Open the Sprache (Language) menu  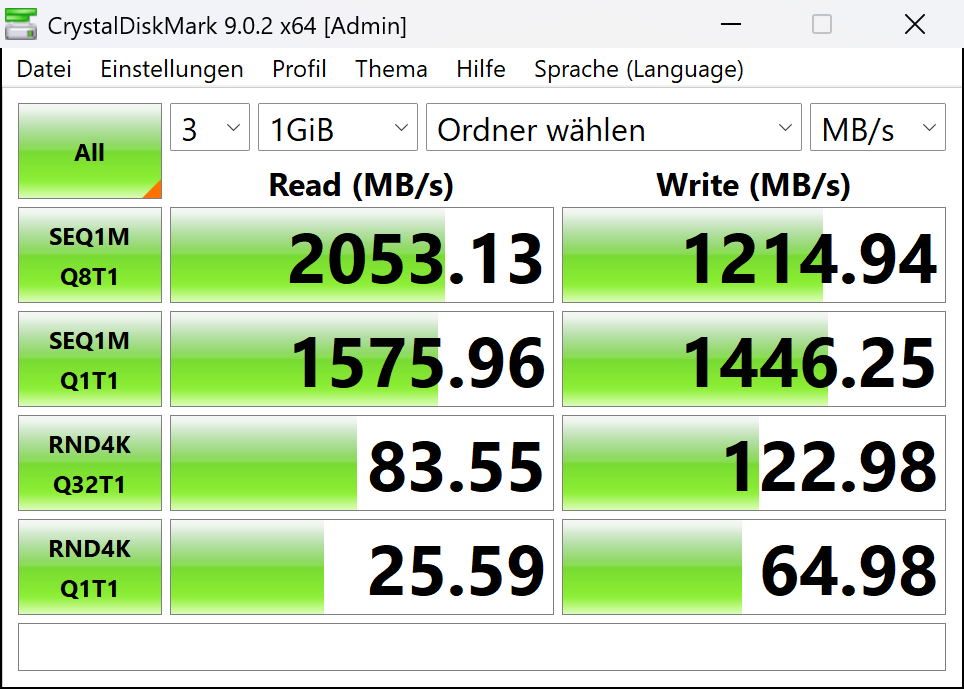pos(638,69)
